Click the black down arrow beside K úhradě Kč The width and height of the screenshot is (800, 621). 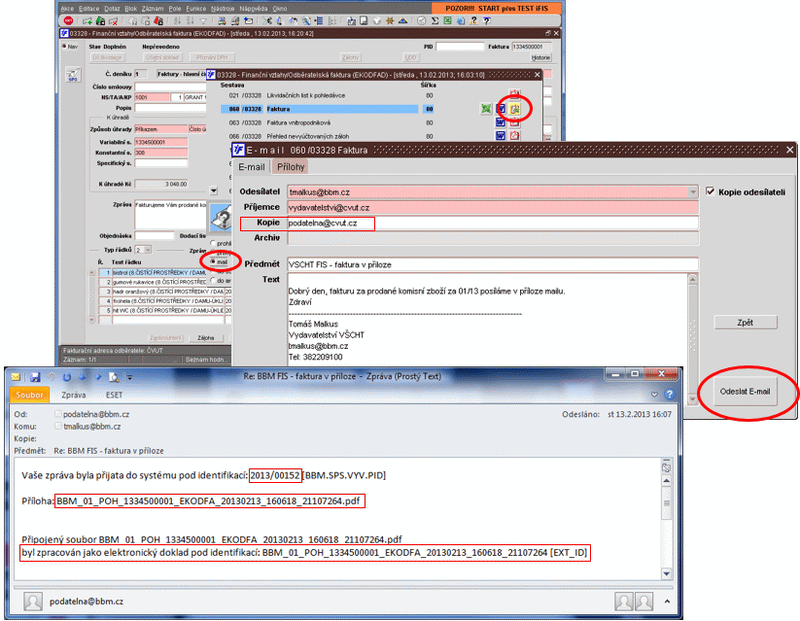click(214, 190)
